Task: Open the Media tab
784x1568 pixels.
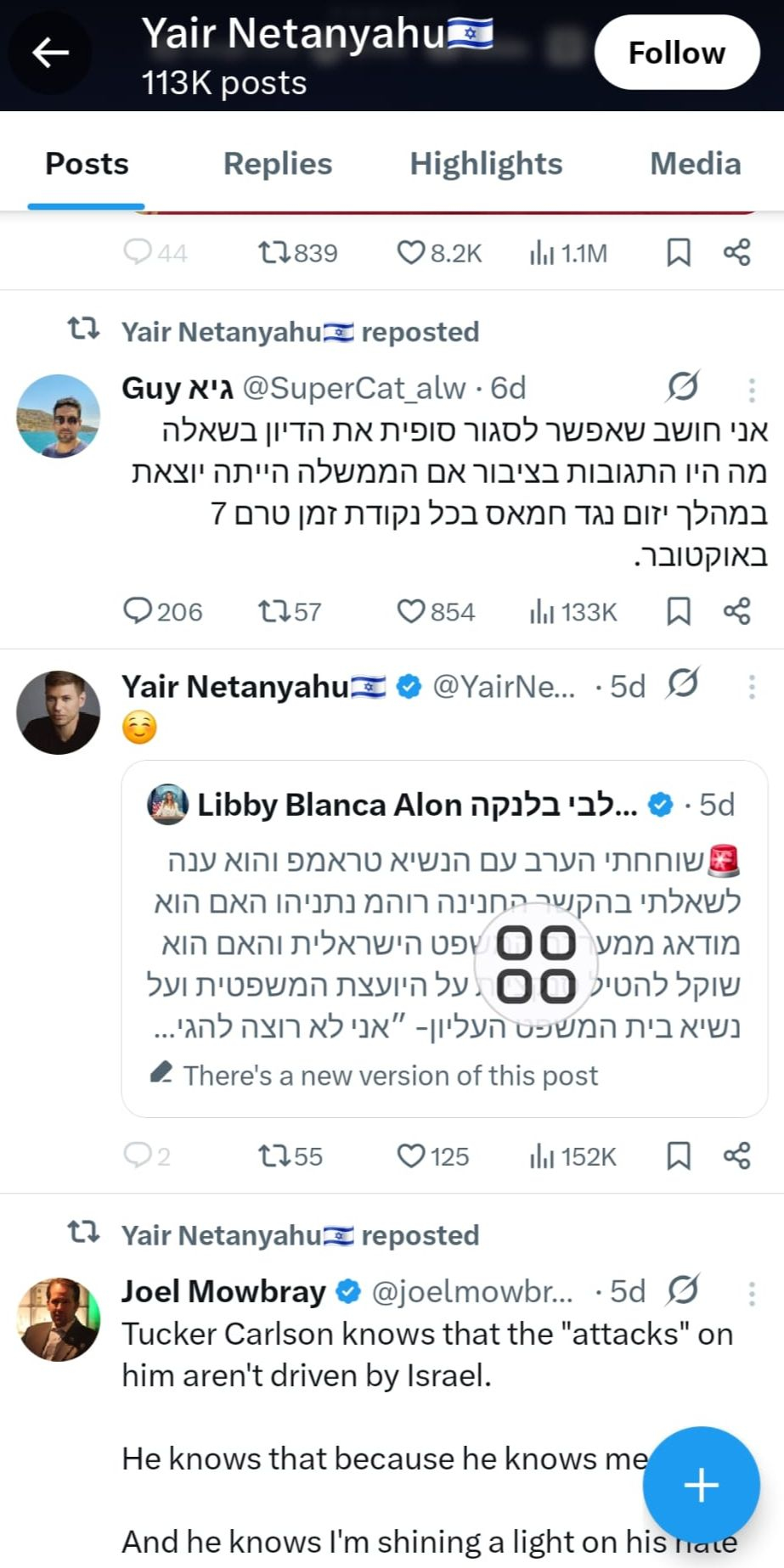Action: click(695, 164)
